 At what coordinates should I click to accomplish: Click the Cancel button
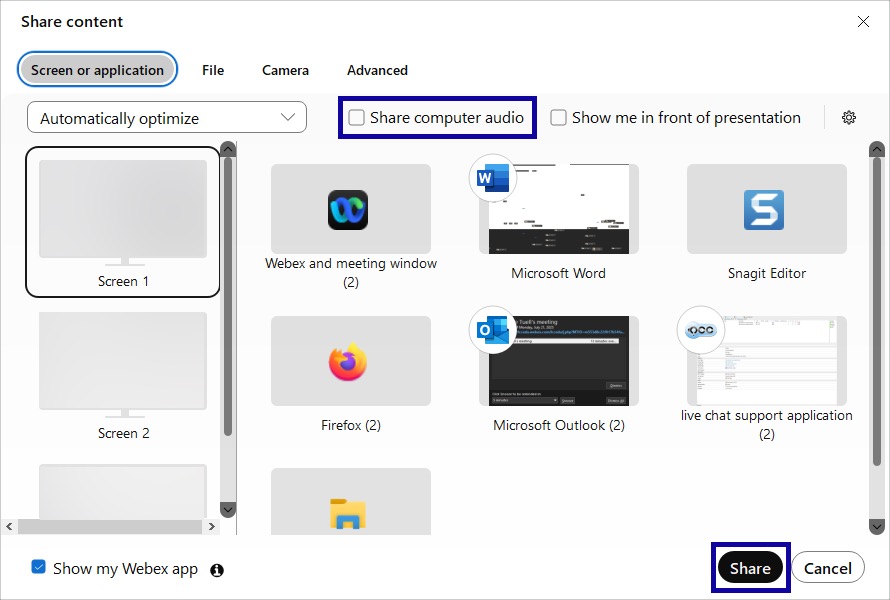coord(828,568)
